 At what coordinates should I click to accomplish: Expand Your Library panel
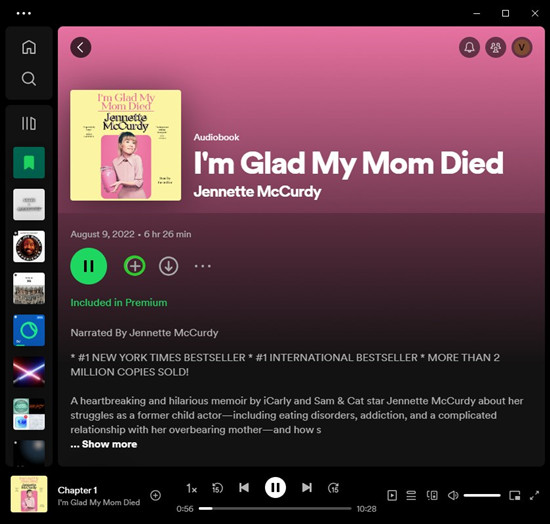29,123
